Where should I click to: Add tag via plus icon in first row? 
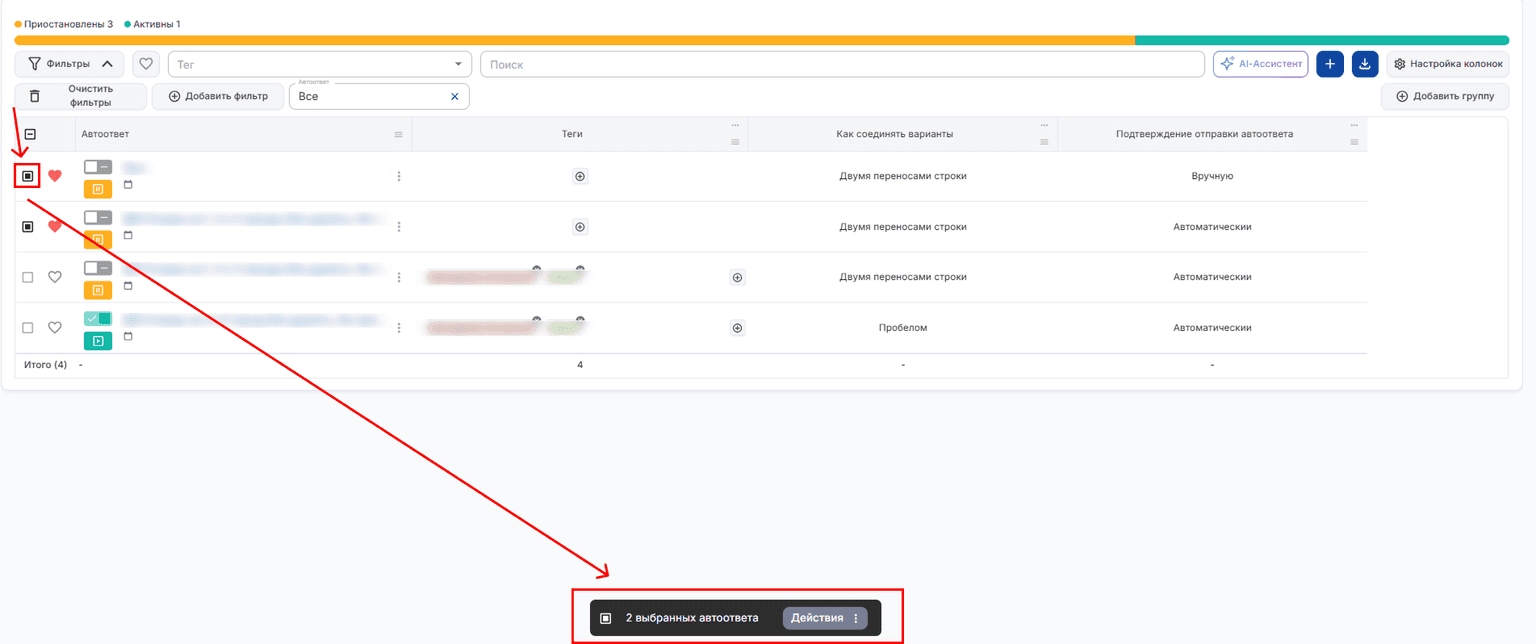(x=580, y=176)
